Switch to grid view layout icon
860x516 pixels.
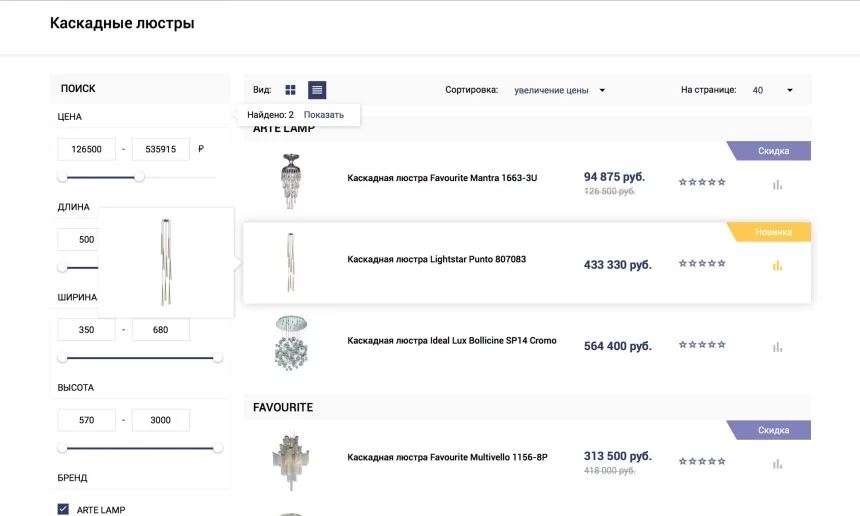290,90
